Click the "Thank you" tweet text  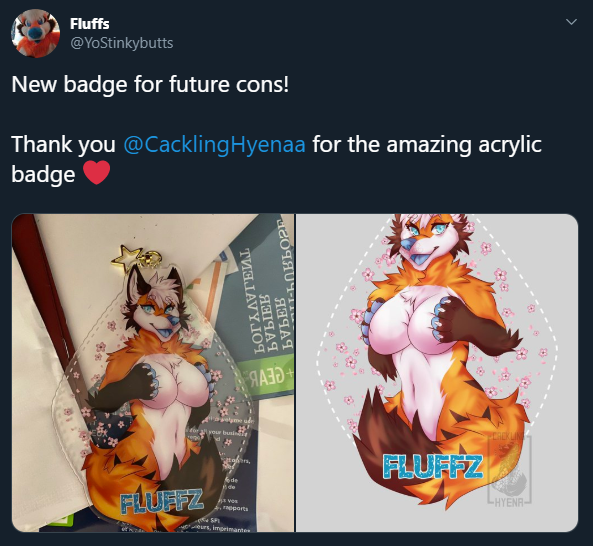(x=63, y=144)
